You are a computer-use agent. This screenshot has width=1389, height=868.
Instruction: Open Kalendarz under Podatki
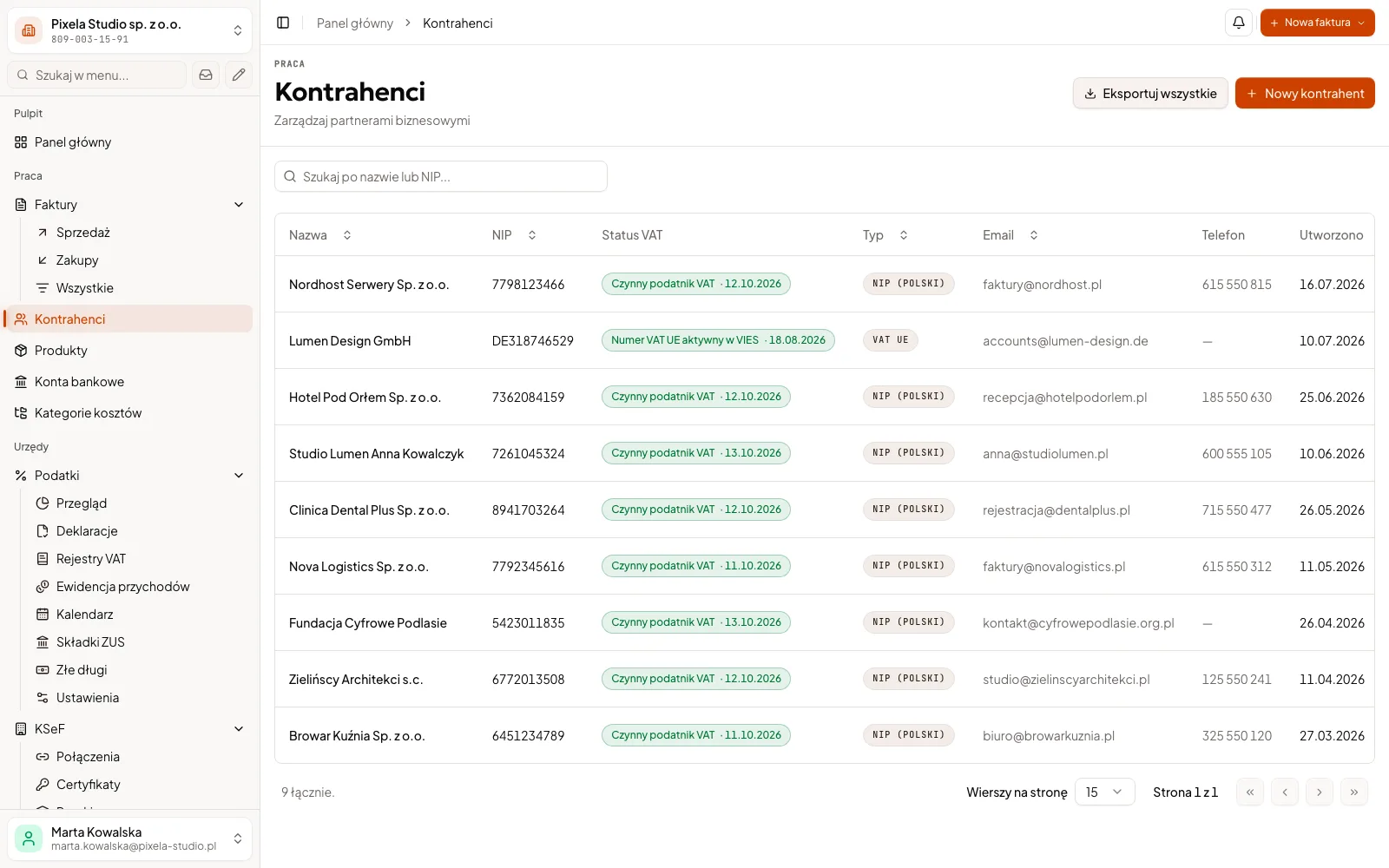click(x=141, y=615)
